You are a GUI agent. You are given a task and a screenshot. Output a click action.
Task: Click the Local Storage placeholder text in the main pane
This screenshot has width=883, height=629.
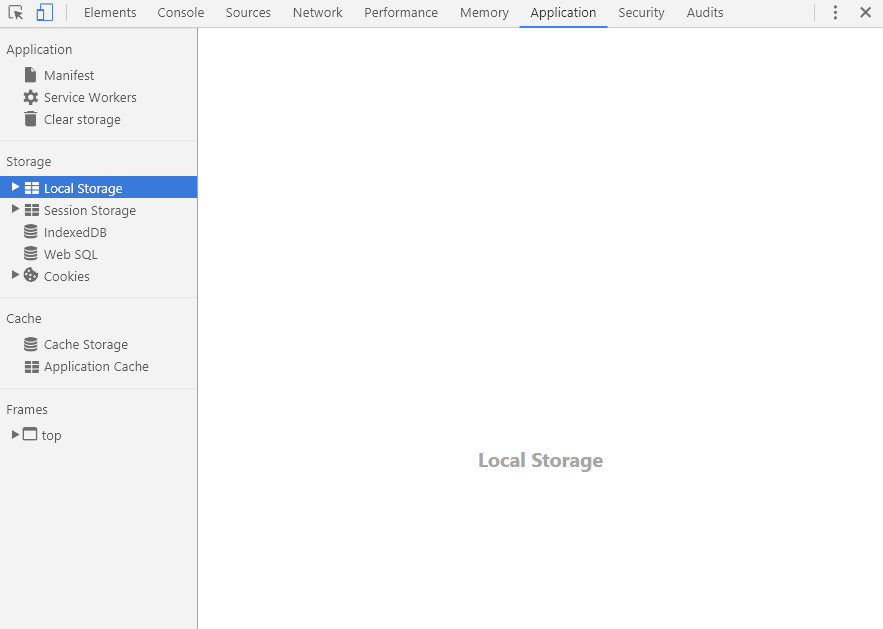(x=541, y=461)
